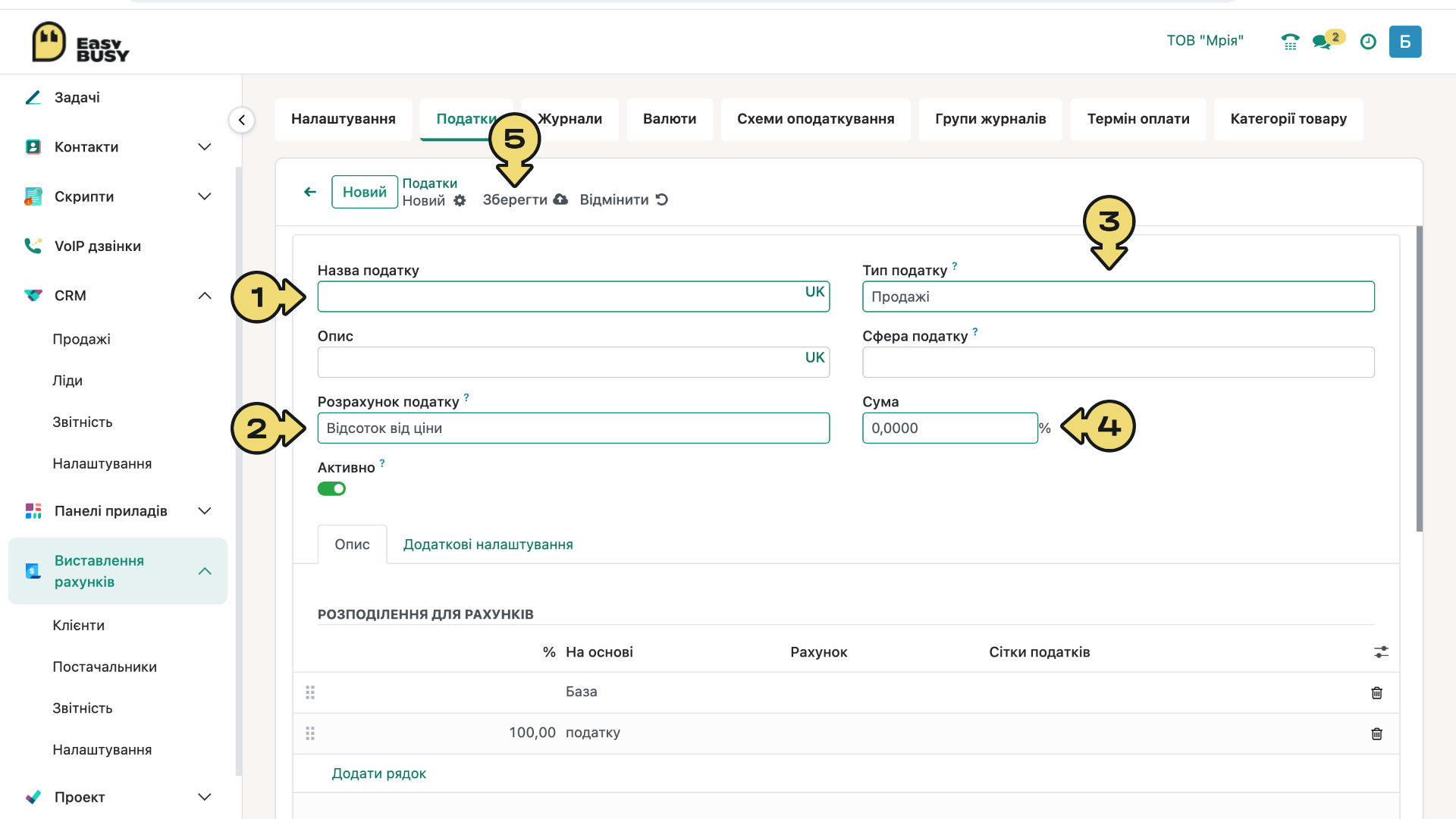Open Ліди in sidebar

pos(67,381)
